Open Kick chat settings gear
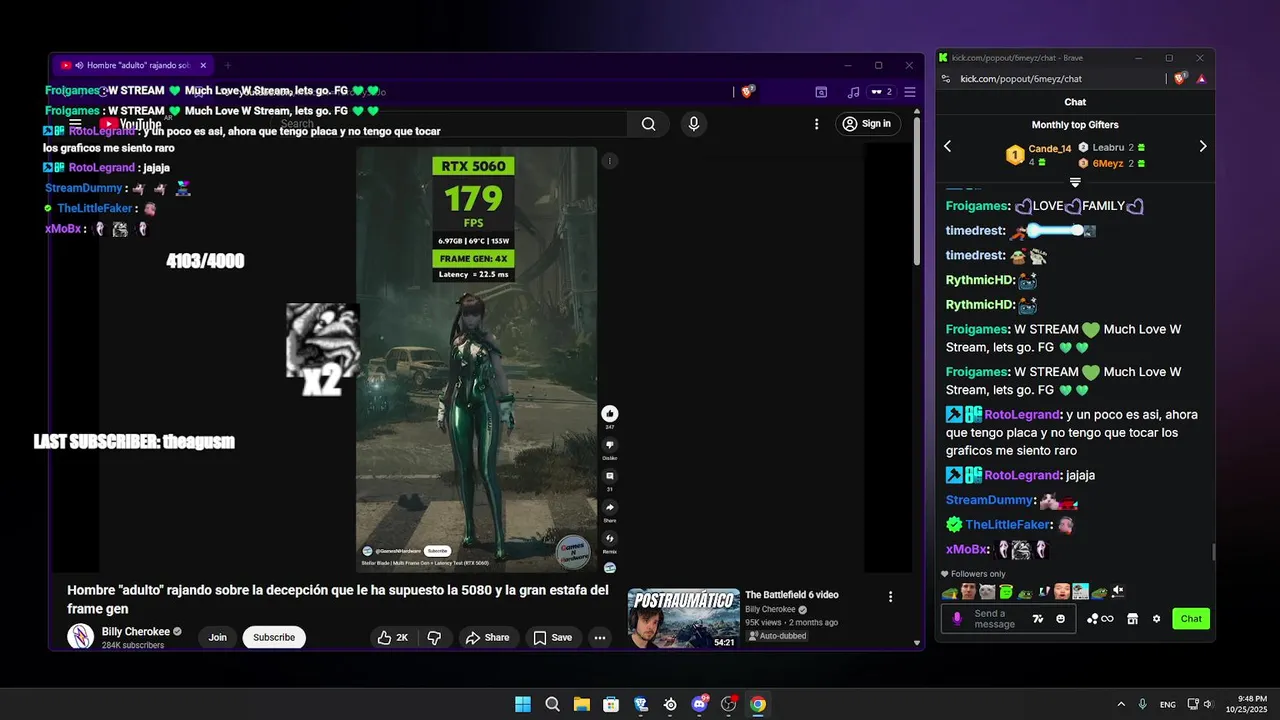Screen dimensions: 1280x720 point(1156,619)
